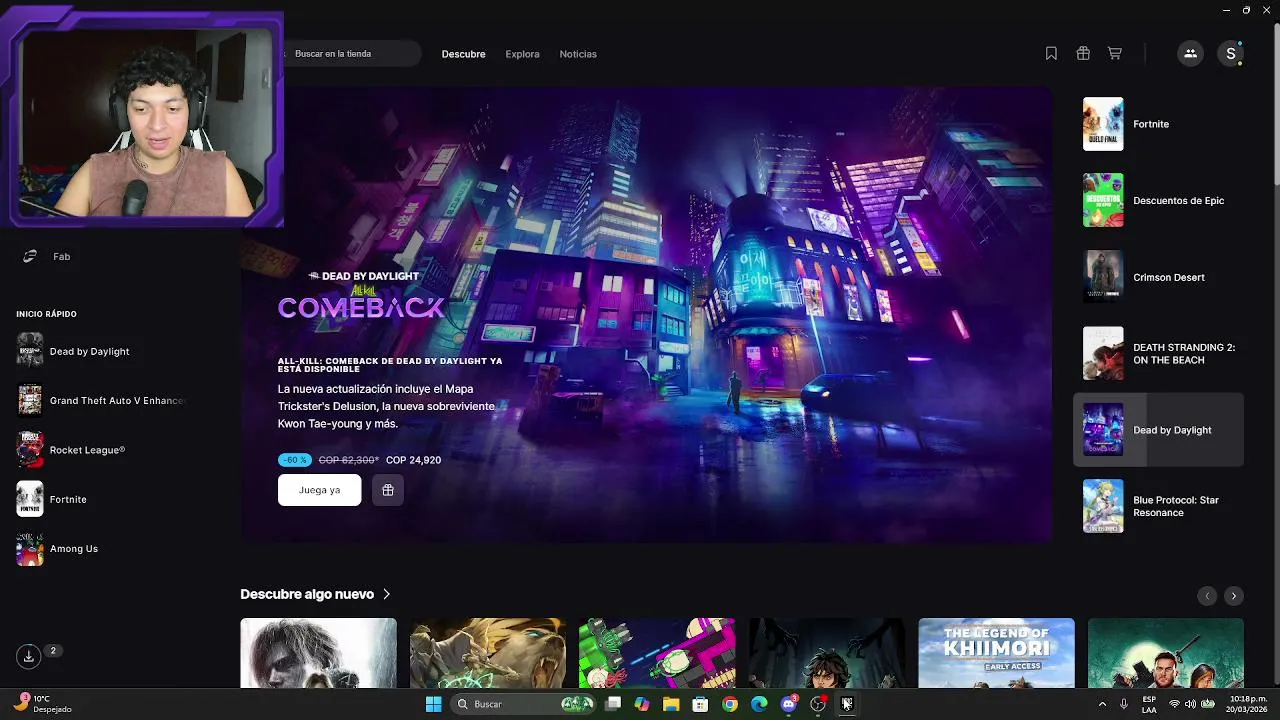Open Windows Start menu
Screen dimensions: 1280x720
point(433,704)
